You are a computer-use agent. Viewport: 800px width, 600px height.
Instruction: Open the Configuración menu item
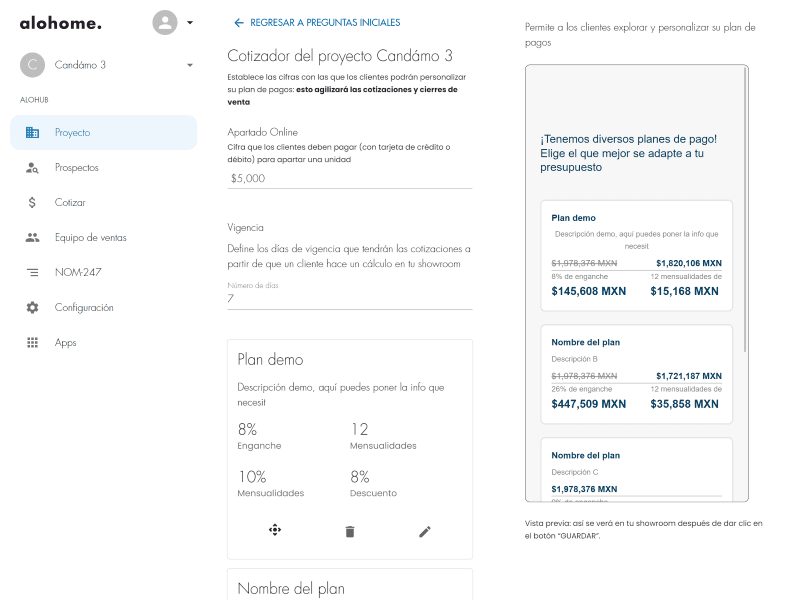pos(104,308)
